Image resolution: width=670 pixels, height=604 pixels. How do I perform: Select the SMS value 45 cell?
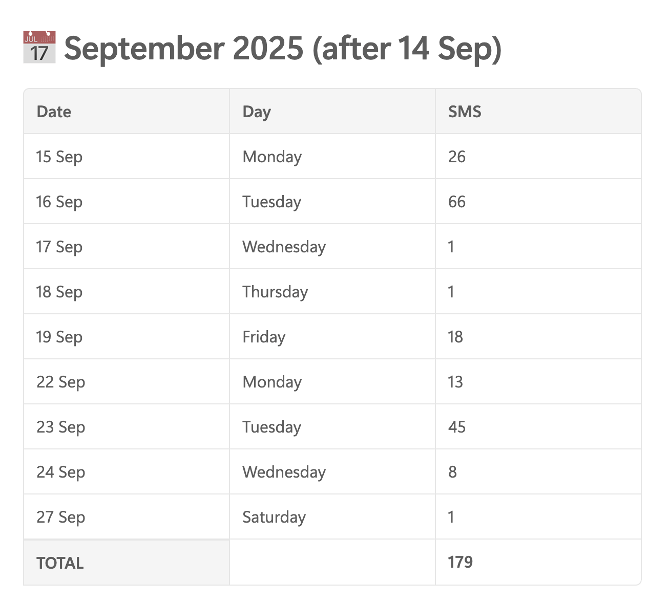tap(538, 427)
